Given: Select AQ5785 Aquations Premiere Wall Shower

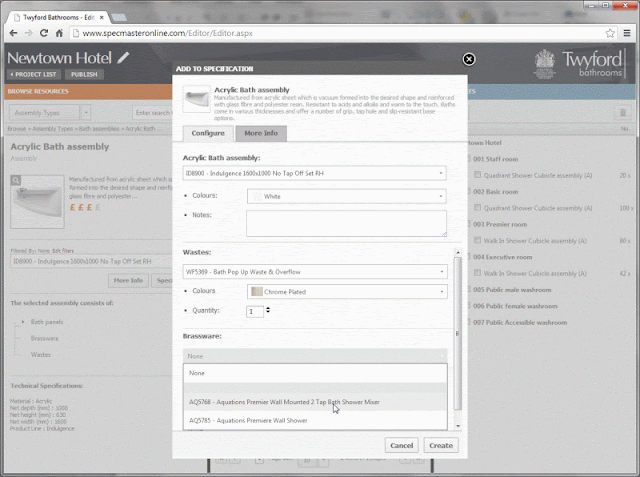Looking at the screenshot, I should click(x=315, y=420).
